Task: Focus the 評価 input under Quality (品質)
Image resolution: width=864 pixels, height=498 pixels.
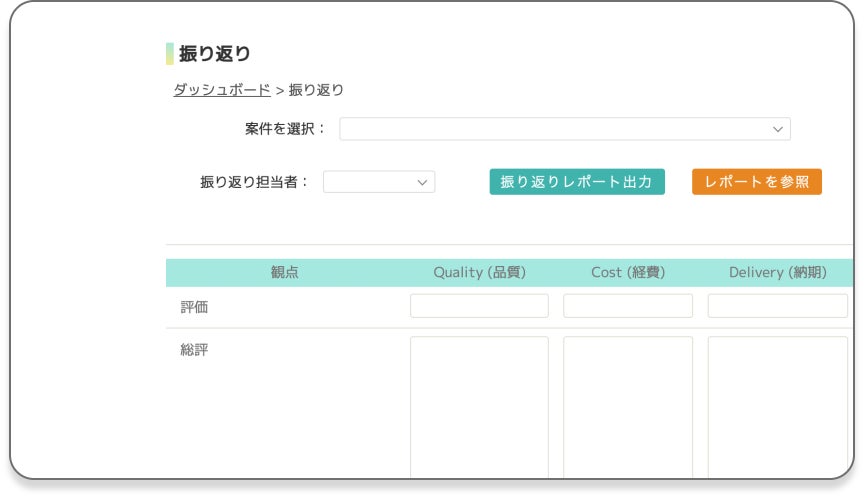Action: tap(479, 306)
